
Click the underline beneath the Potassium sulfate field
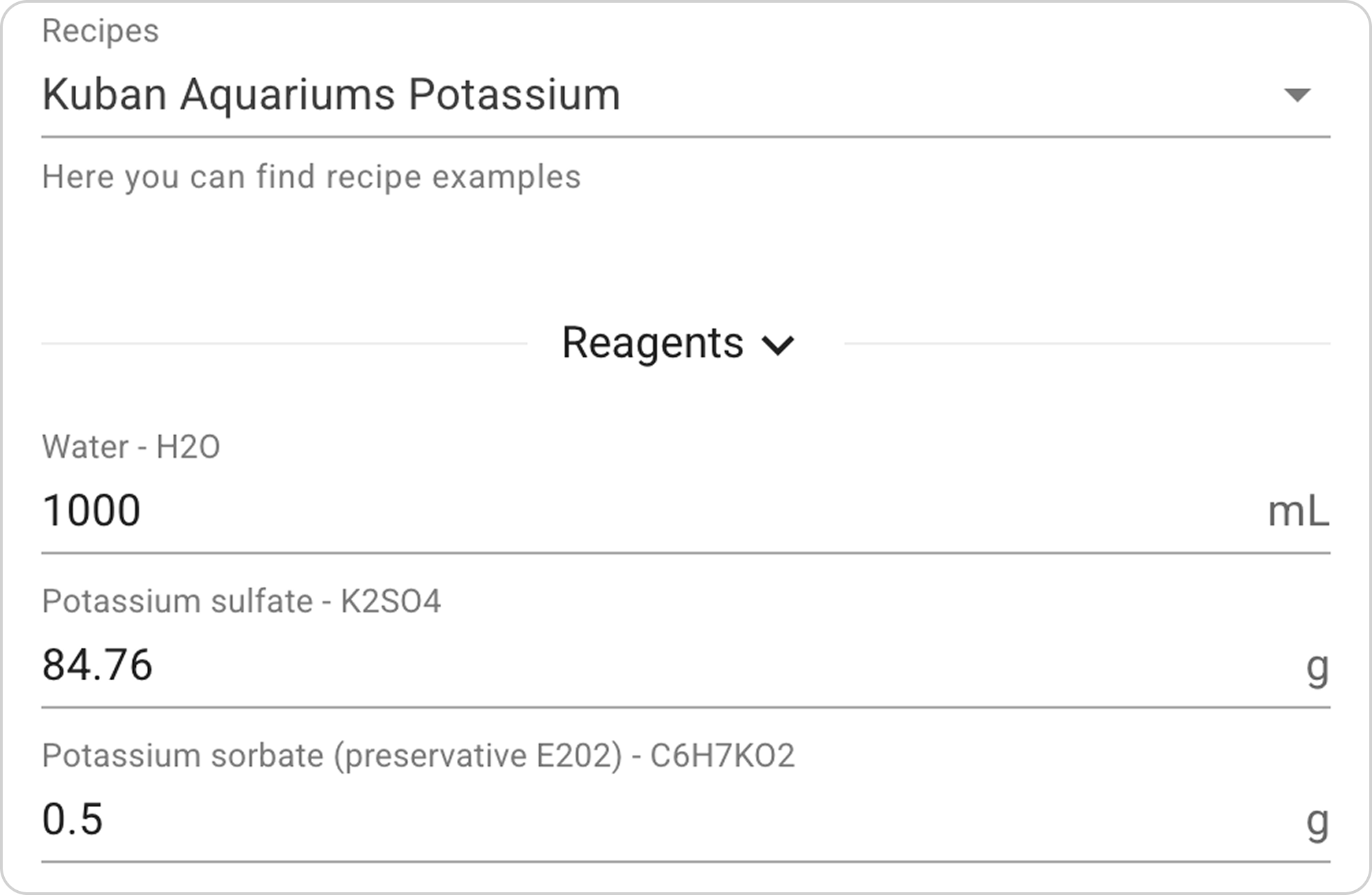(686, 707)
